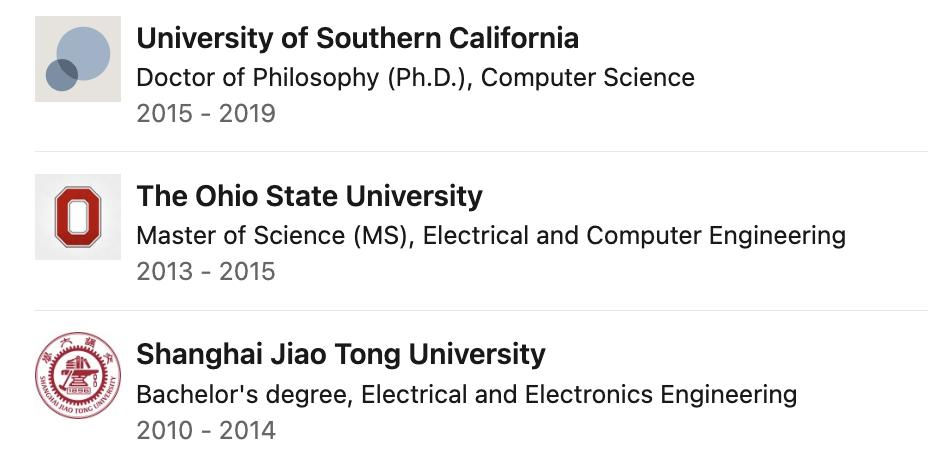Visit The Ohio State University page
The width and height of the screenshot is (928, 460).
tap(310, 196)
